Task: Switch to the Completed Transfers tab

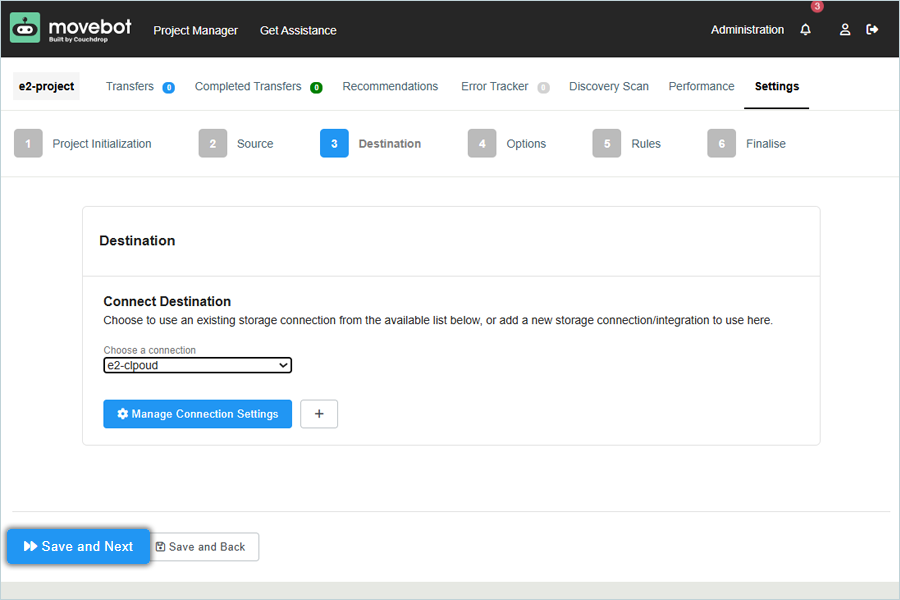Action: (248, 87)
